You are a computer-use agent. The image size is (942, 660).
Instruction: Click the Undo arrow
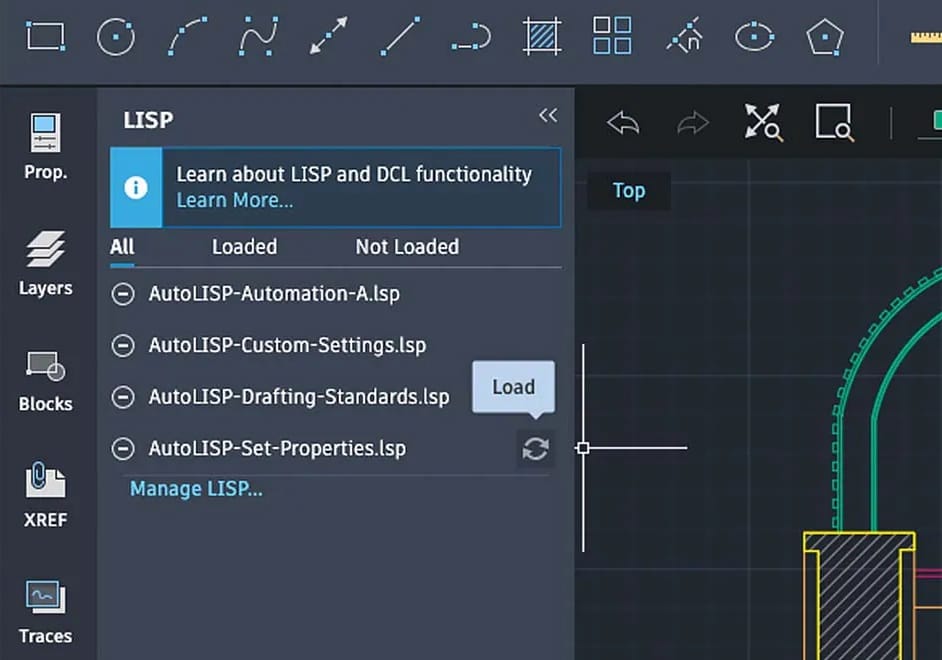[x=623, y=123]
